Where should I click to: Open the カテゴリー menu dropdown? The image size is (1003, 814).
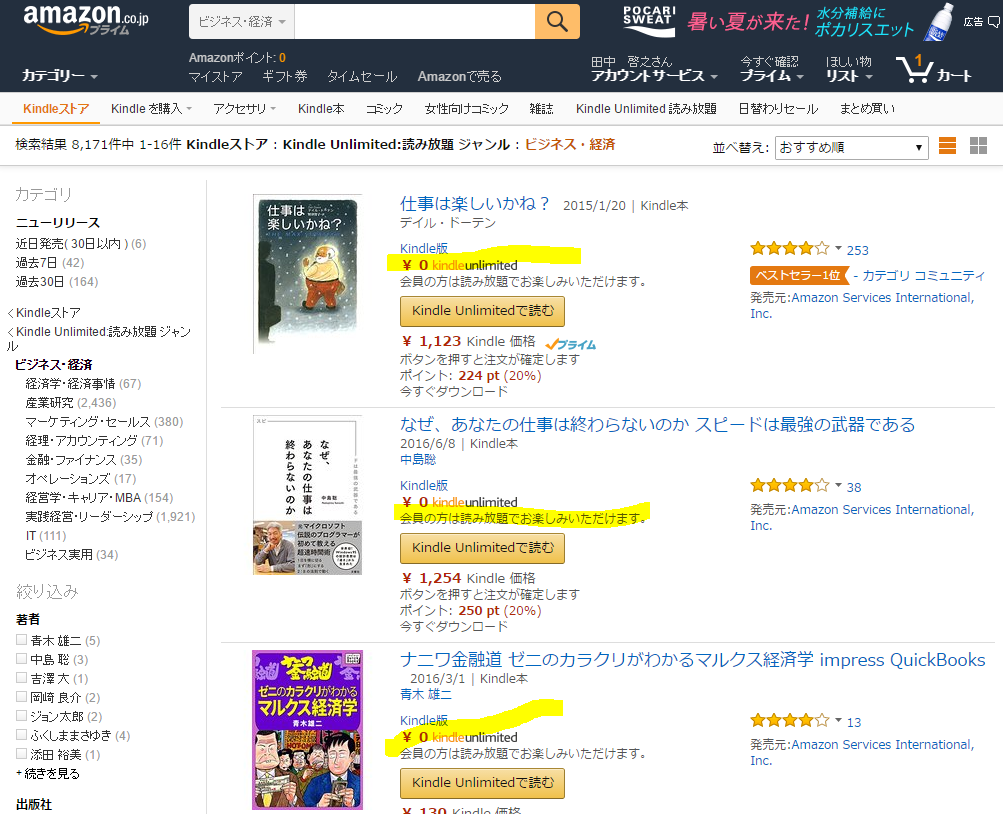click(x=60, y=75)
